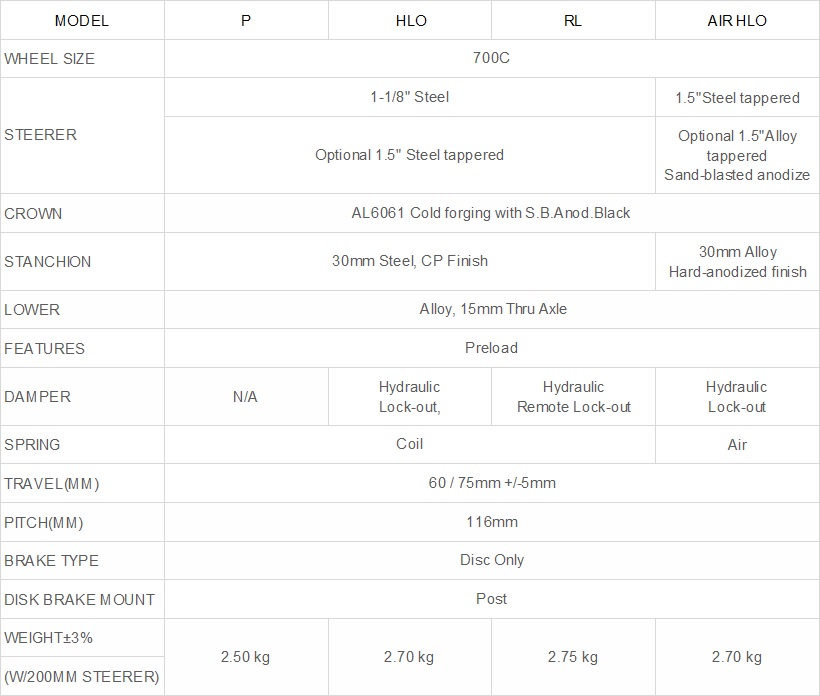820x696 pixels.
Task: Select the RL model column header
Action: click(573, 20)
